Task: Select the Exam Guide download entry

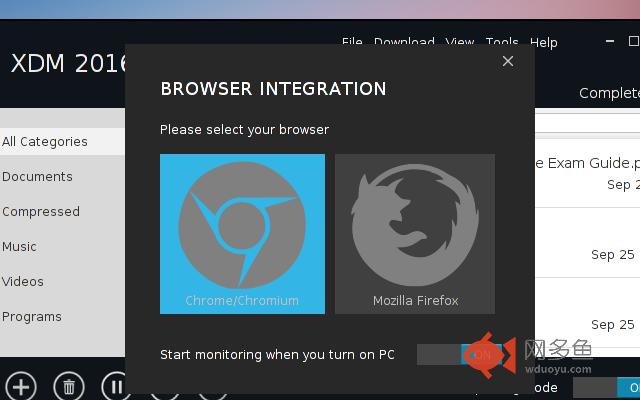Action: (587, 173)
